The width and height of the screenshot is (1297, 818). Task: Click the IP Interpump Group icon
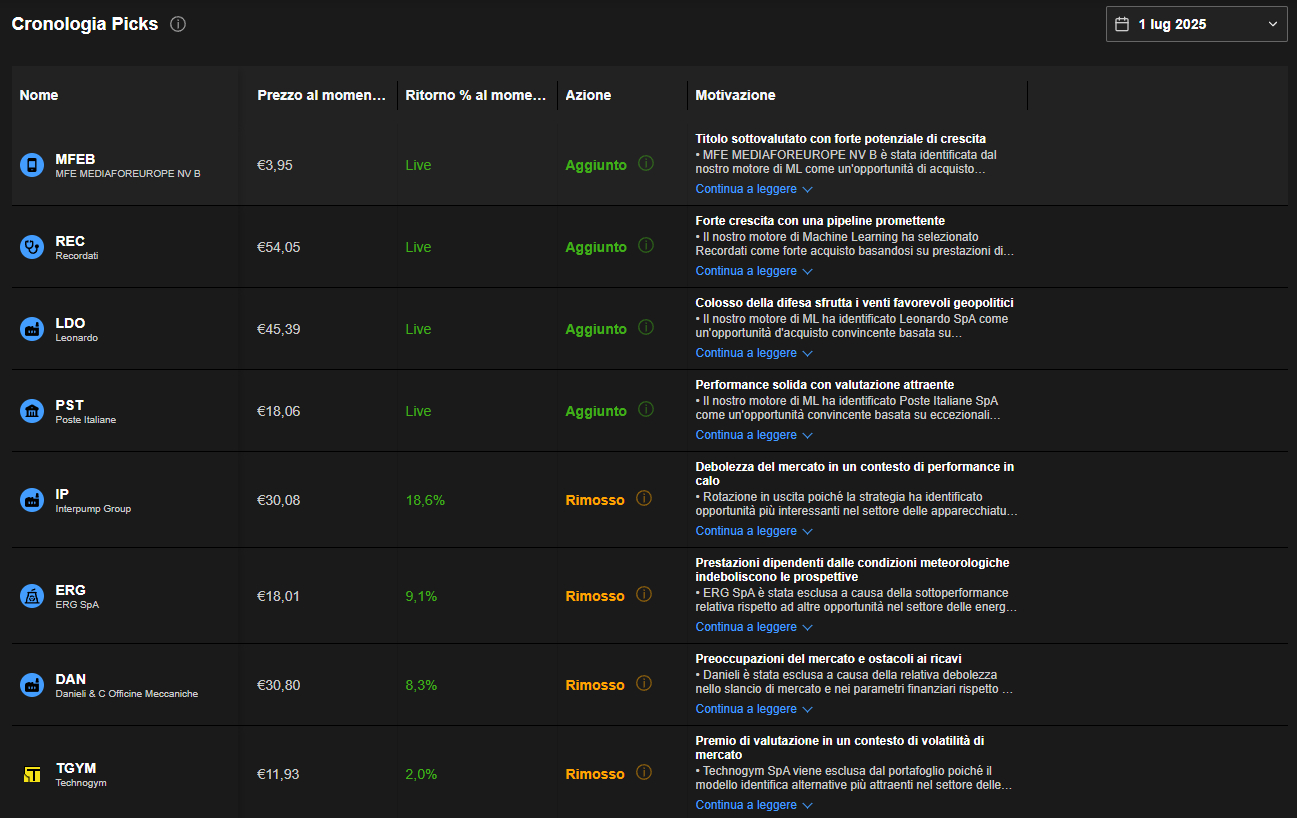pyautogui.click(x=32, y=500)
